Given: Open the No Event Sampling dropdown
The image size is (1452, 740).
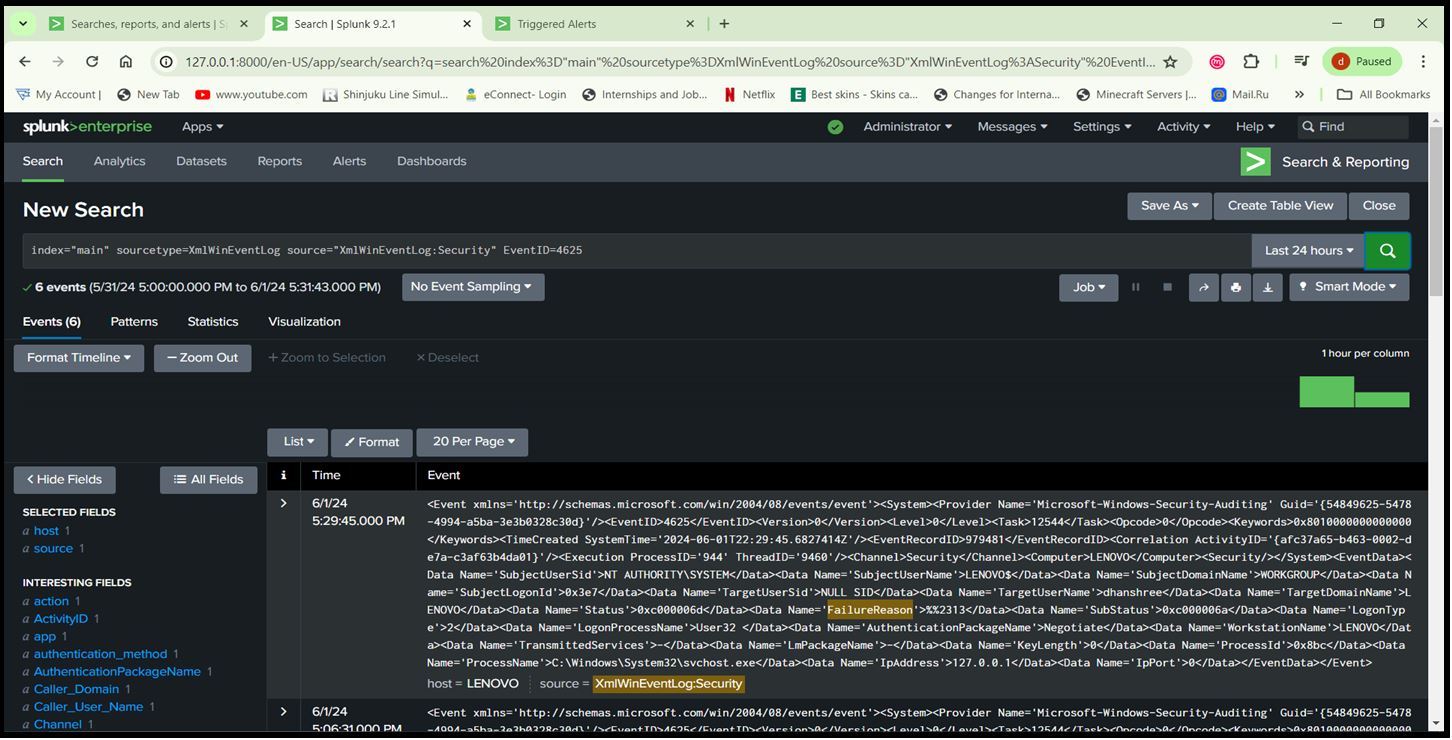Looking at the screenshot, I should click(x=473, y=287).
